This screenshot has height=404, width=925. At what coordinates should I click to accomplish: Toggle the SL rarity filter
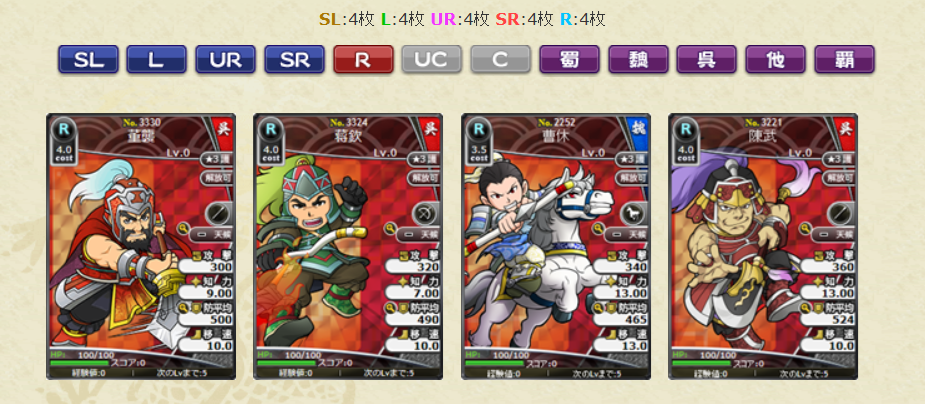pos(88,60)
